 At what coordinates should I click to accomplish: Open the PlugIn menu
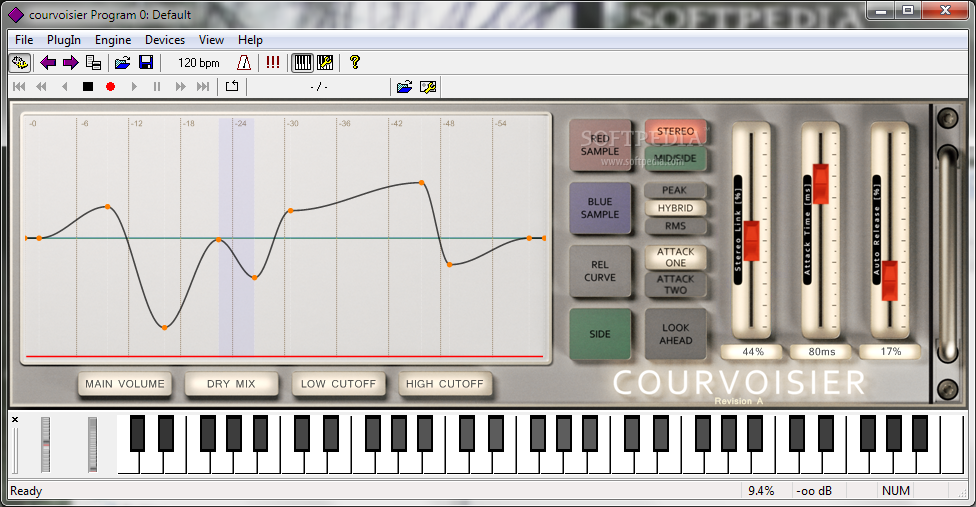pos(63,40)
